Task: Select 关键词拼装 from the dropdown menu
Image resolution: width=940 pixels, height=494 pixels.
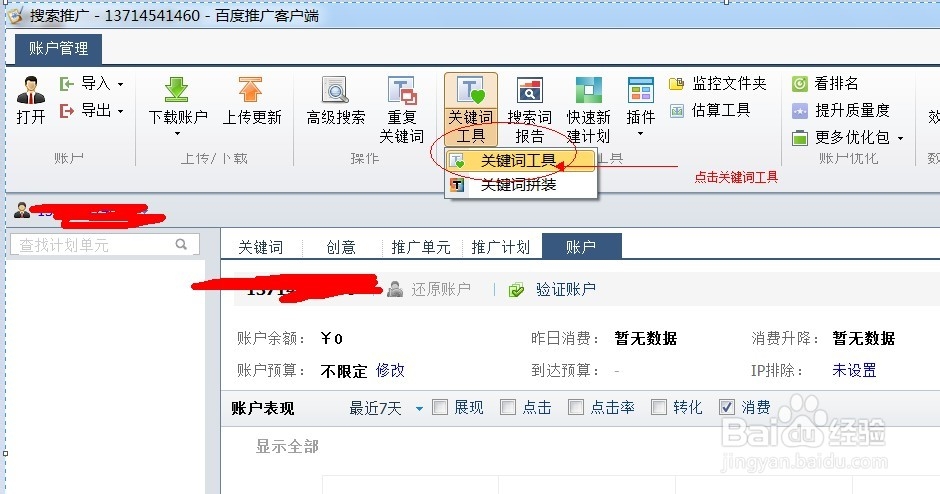Action: click(x=522, y=185)
